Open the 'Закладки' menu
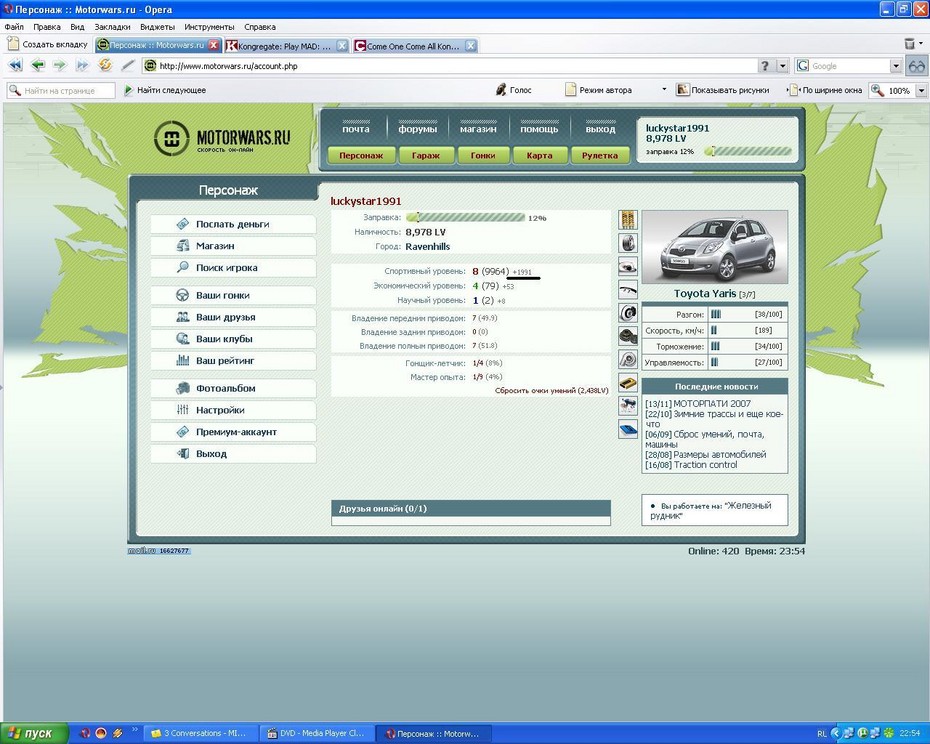This screenshot has height=744, width=930. coord(112,27)
